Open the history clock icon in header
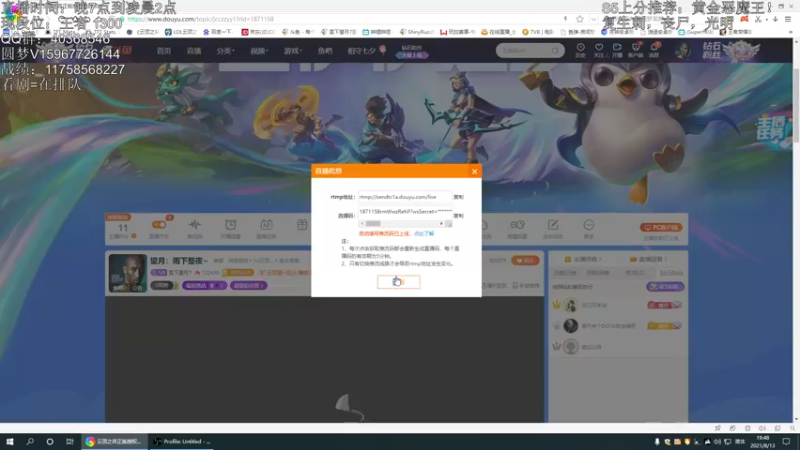 [581, 49]
